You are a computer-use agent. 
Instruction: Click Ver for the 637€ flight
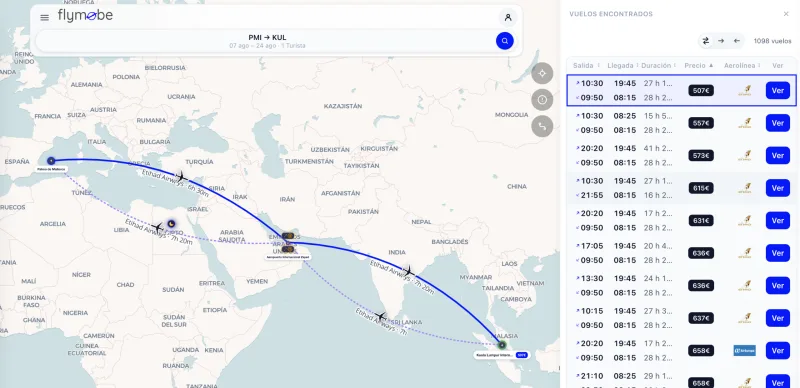pyautogui.click(x=778, y=318)
